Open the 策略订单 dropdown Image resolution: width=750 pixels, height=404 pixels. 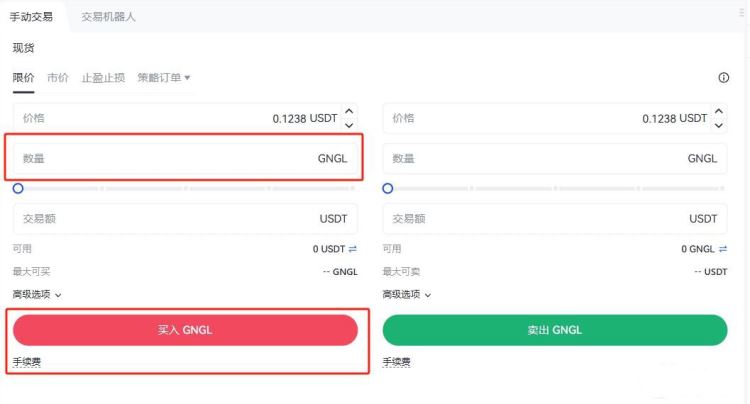(164, 78)
